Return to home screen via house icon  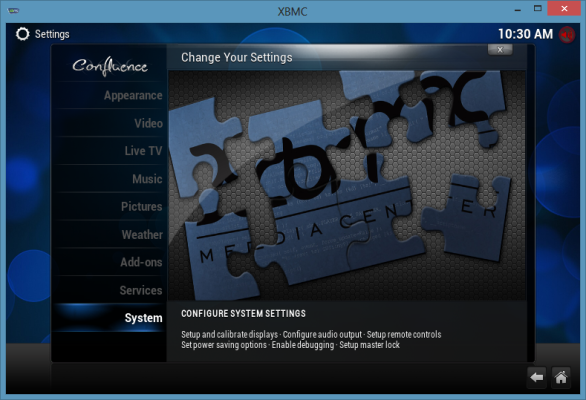point(561,378)
